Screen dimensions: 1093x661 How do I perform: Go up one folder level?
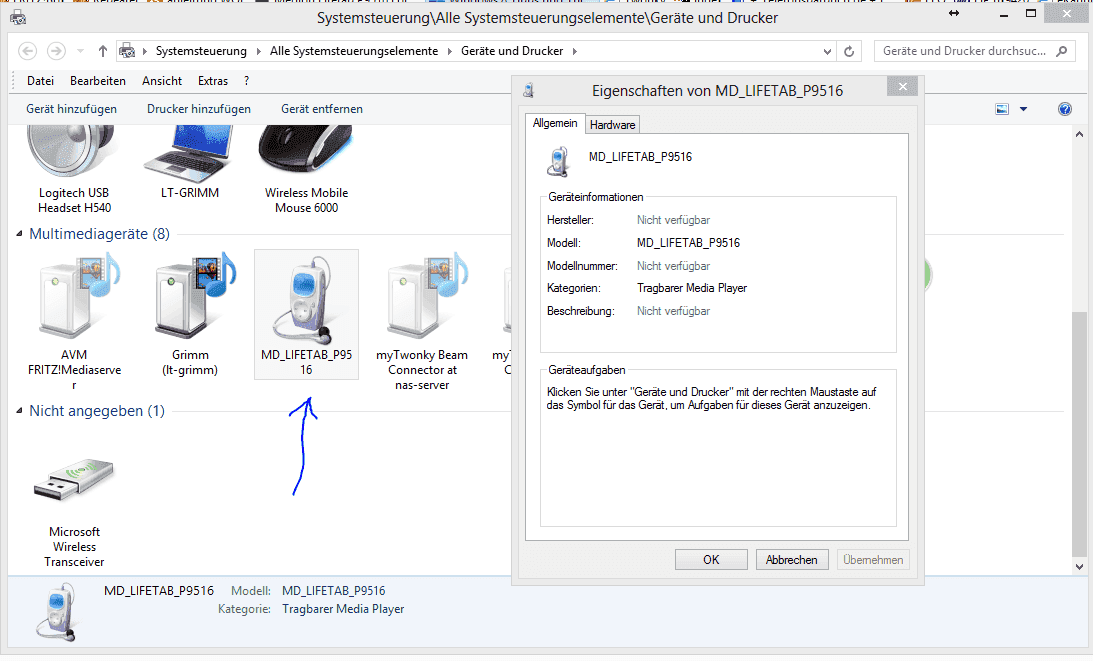coord(102,51)
